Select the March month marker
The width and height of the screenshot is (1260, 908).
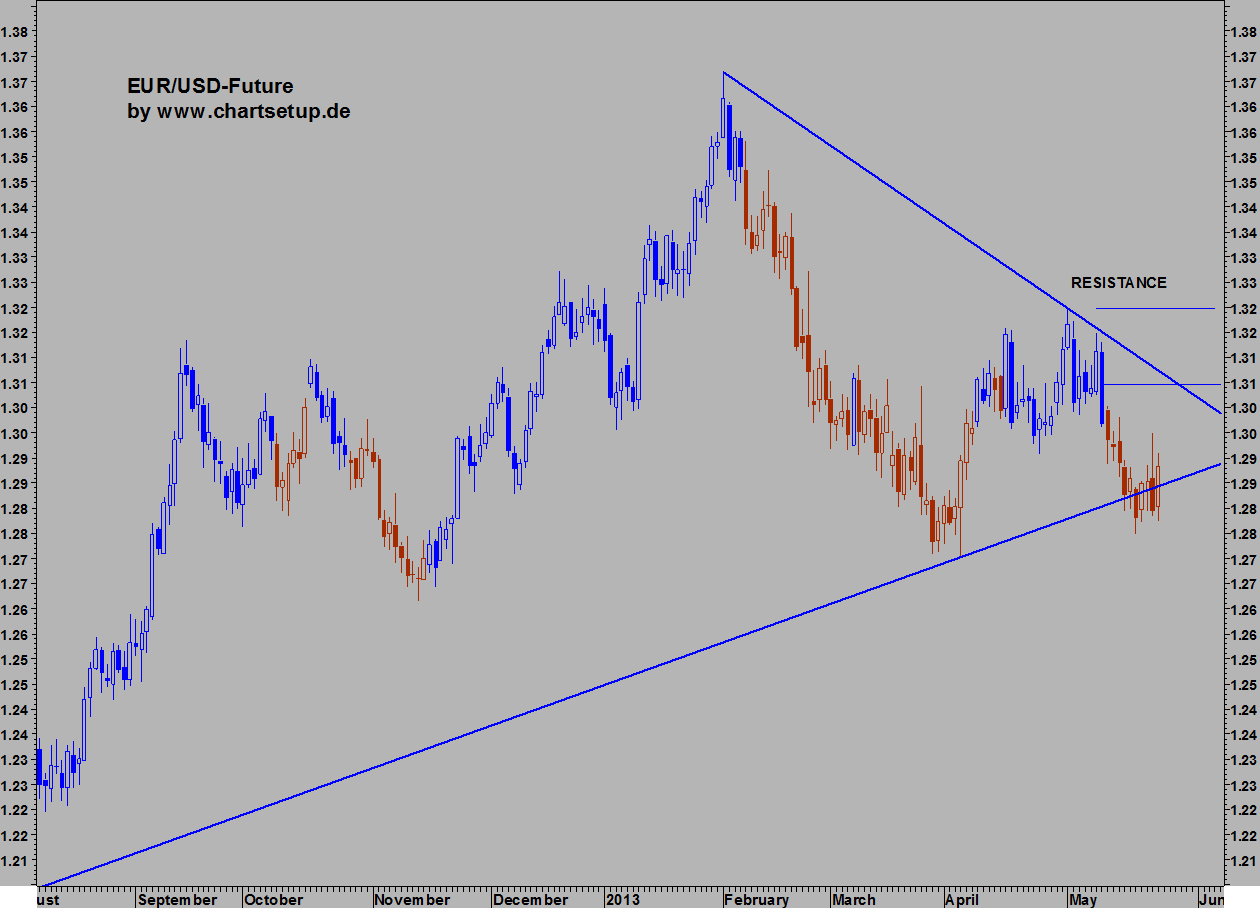856,899
